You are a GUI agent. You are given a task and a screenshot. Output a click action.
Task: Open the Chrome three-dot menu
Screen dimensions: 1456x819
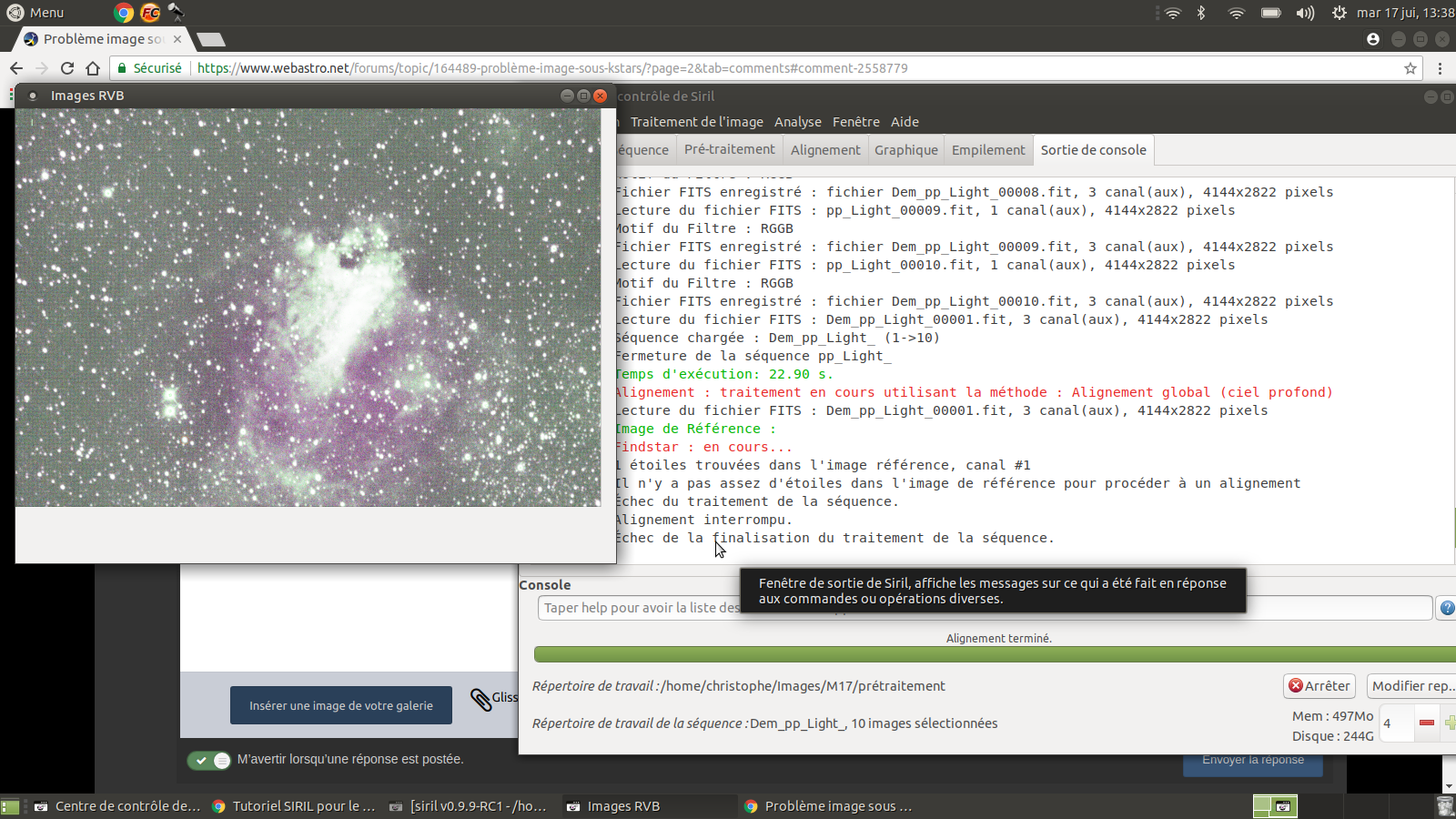[x=1440, y=68]
